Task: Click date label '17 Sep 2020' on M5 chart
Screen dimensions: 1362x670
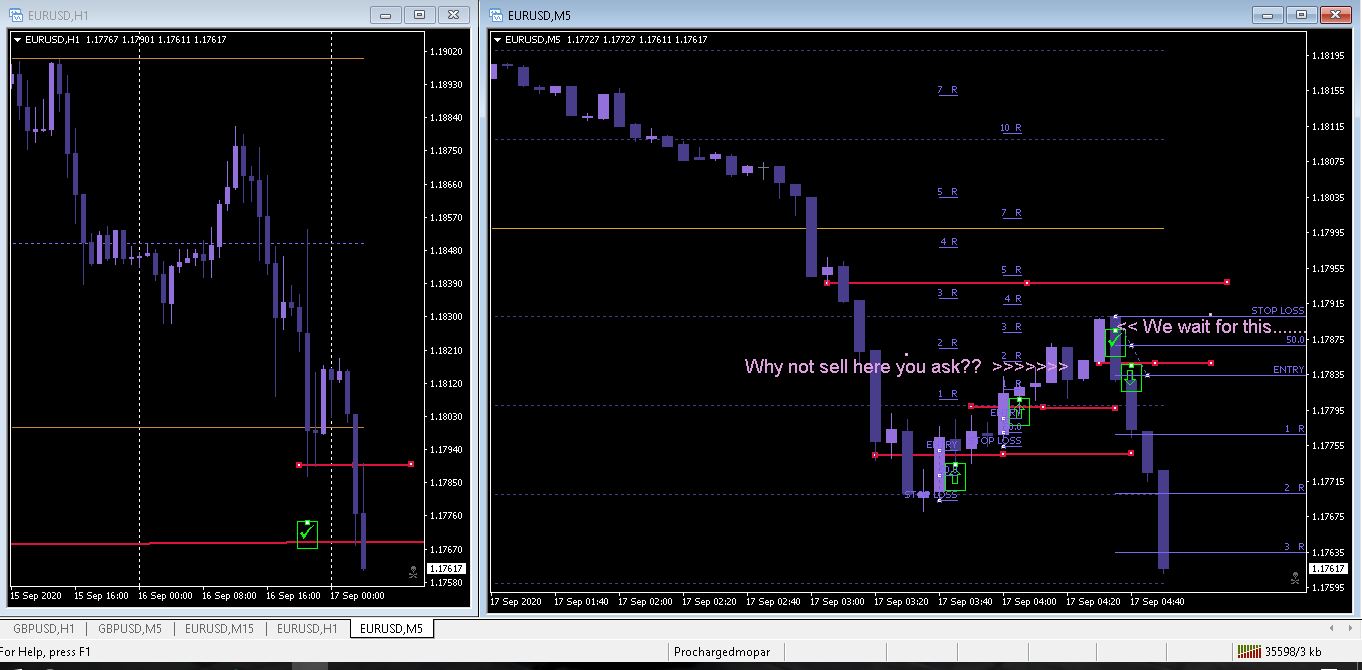Action: click(x=516, y=601)
